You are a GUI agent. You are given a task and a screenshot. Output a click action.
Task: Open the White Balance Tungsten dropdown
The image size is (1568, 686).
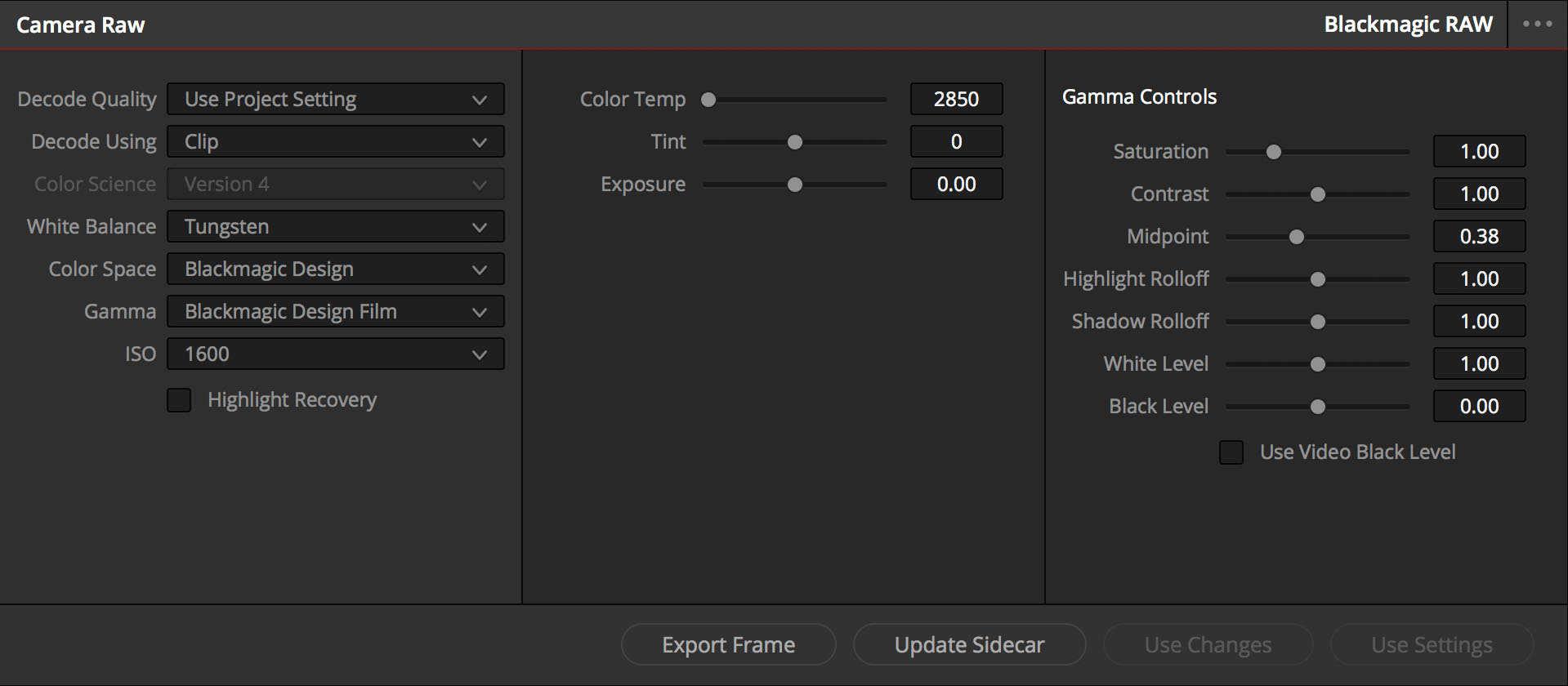coord(336,227)
